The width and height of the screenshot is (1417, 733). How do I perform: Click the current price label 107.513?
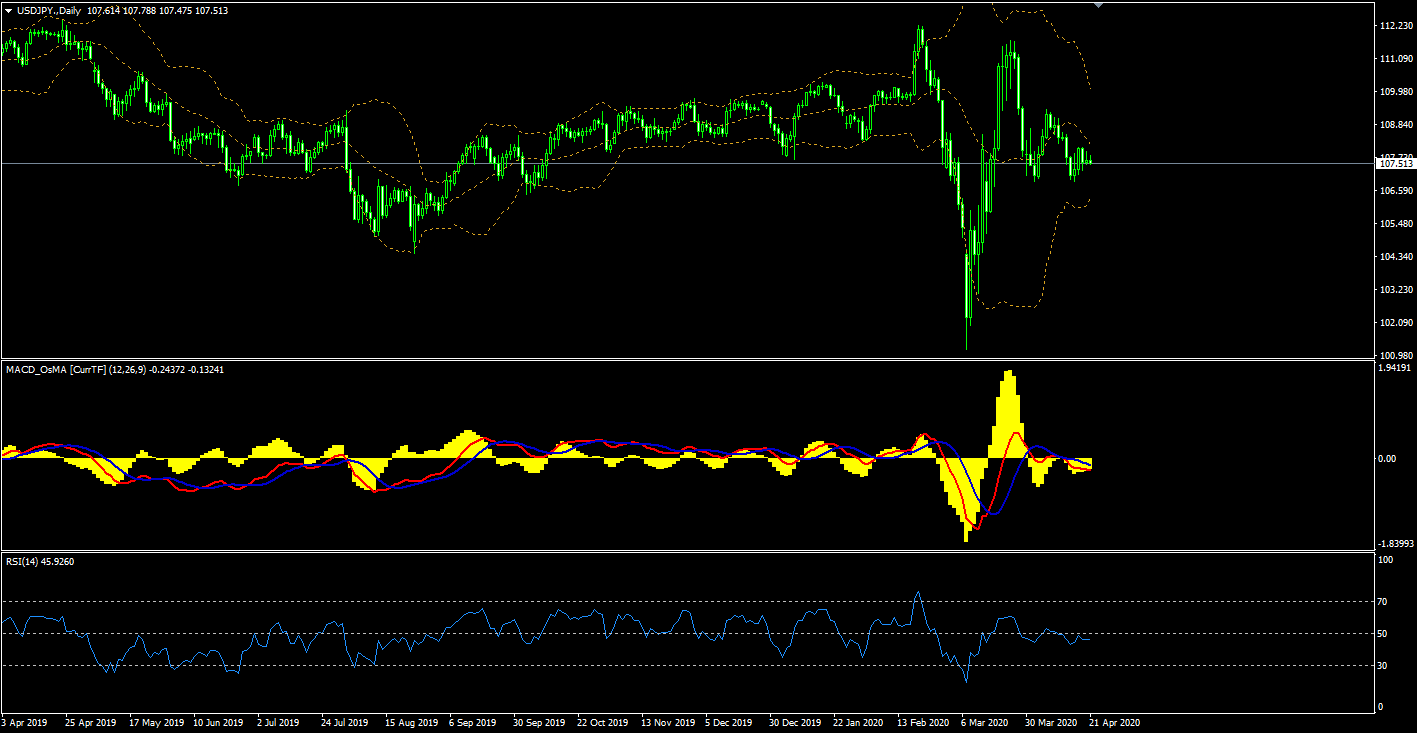pyautogui.click(x=1396, y=163)
